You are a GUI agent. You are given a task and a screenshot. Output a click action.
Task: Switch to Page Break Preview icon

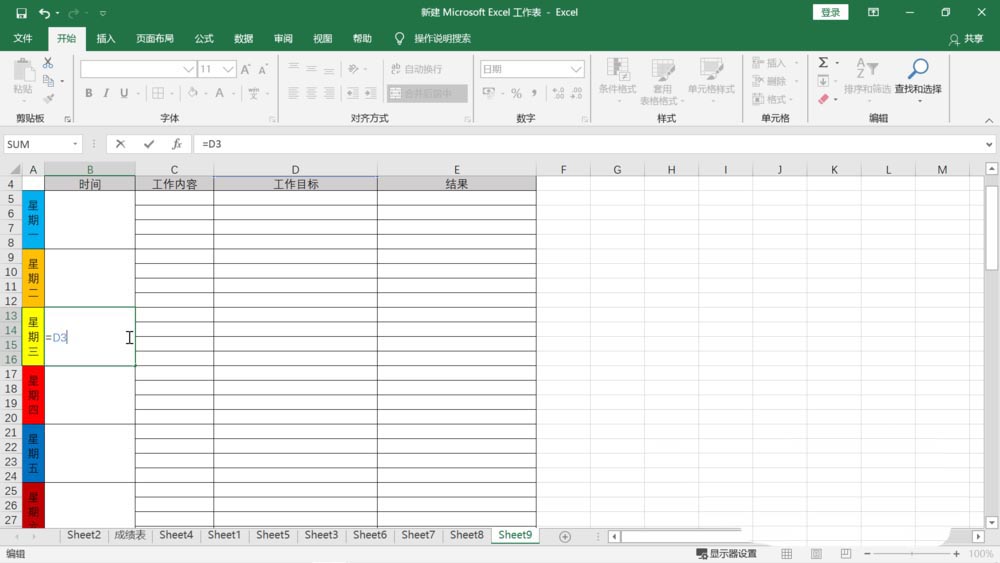846,554
